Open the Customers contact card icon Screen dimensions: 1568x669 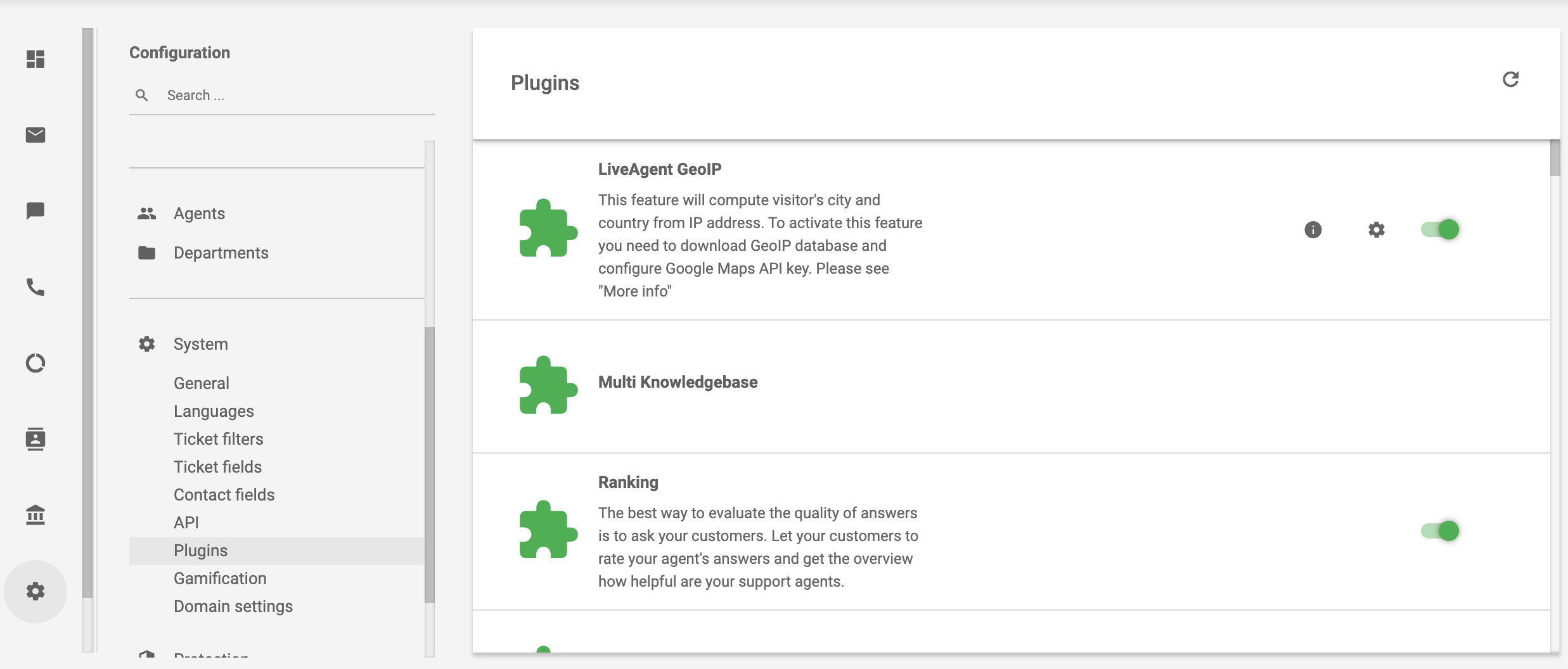pyautogui.click(x=35, y=439)
